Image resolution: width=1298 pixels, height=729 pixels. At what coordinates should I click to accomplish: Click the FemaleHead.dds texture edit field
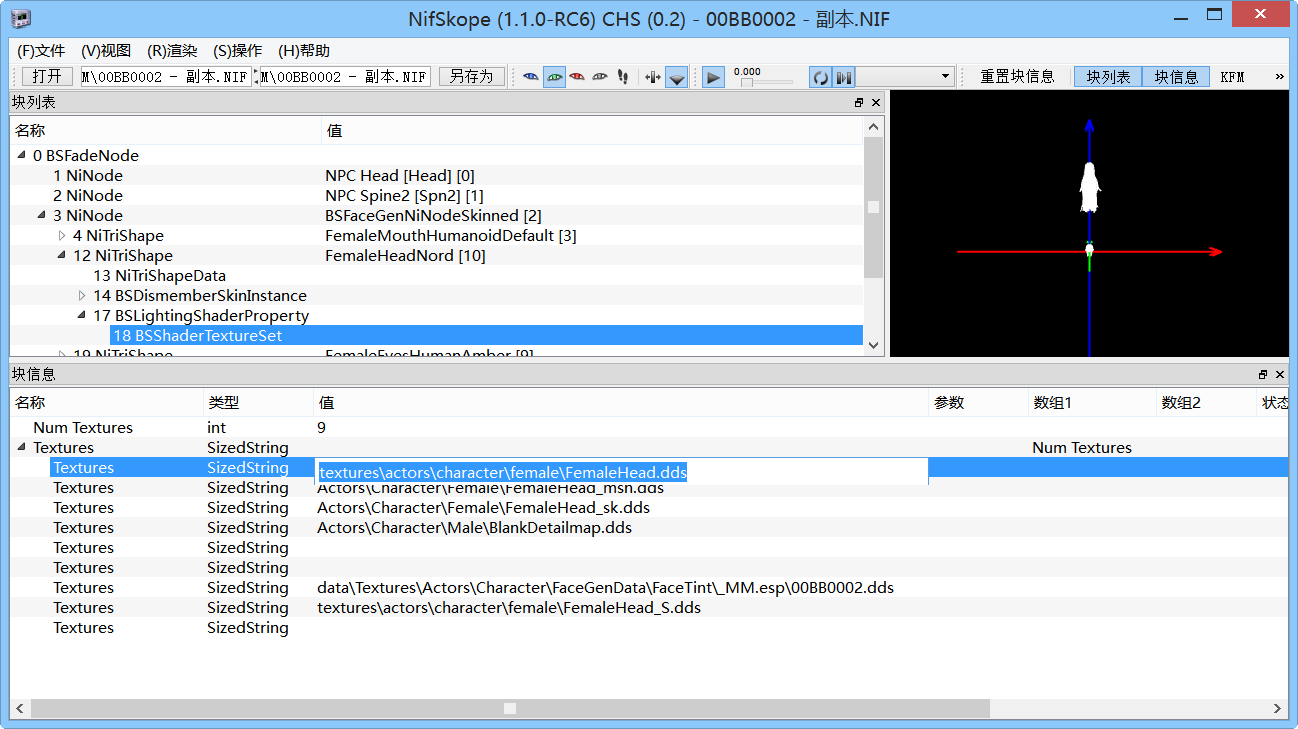click(x=621, y=472)
